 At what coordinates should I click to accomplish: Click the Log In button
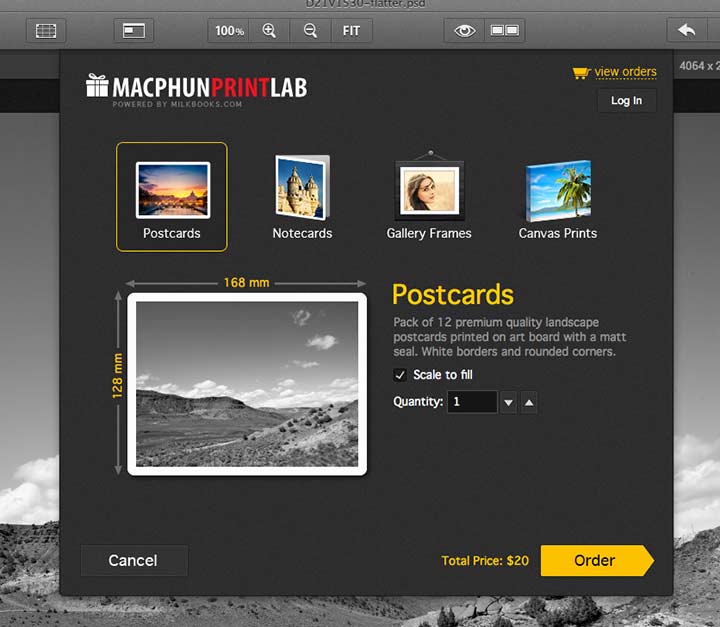[626, 101]
